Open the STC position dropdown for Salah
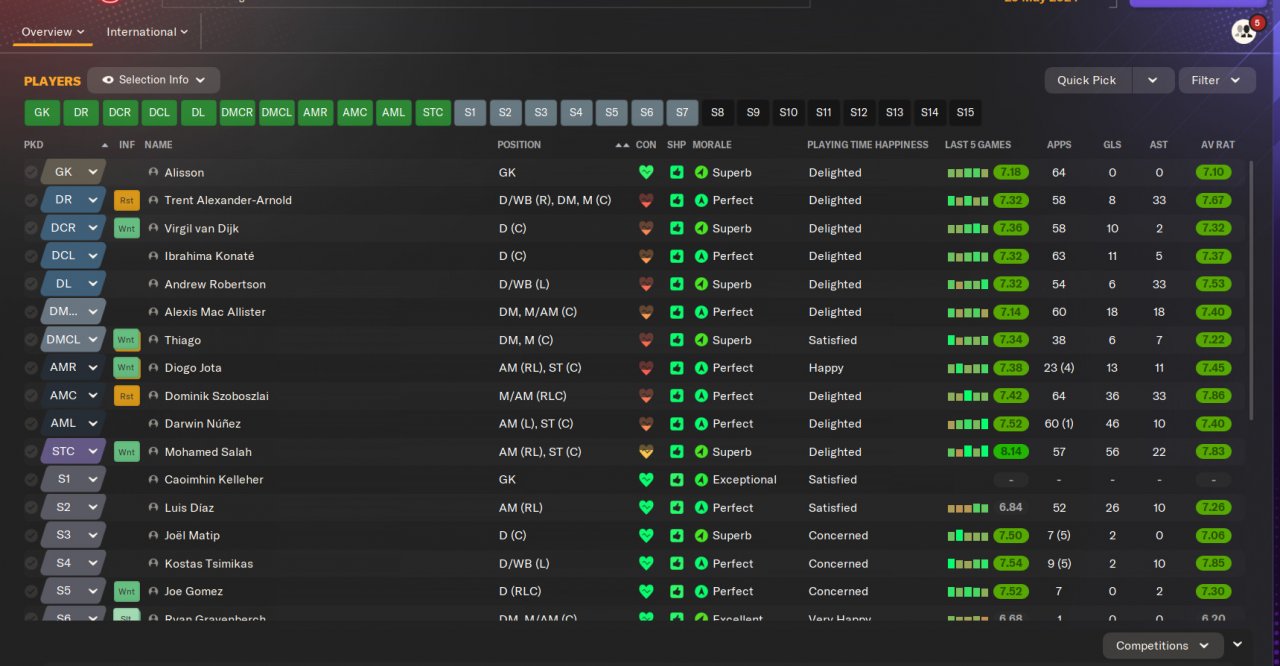Image resolution: width=1280 pixels, height=666 pixels. tap(73, 452)
